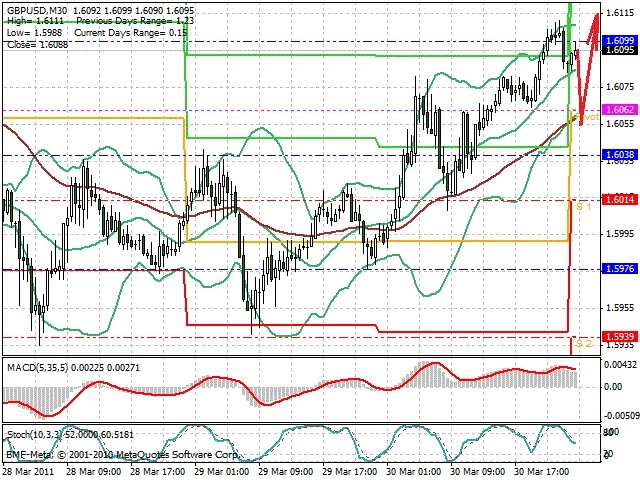The height and width of the screenshot is (480, 640).
Task: Click the black 1.6095 current price label
Action: (620, 50)
